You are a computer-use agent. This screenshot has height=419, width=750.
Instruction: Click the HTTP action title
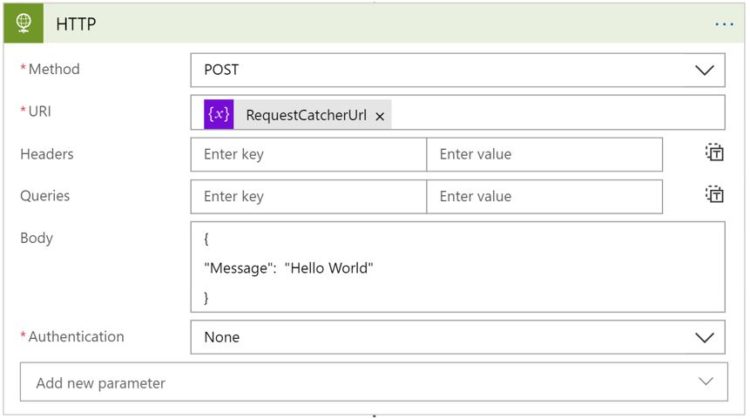point(76,24)
